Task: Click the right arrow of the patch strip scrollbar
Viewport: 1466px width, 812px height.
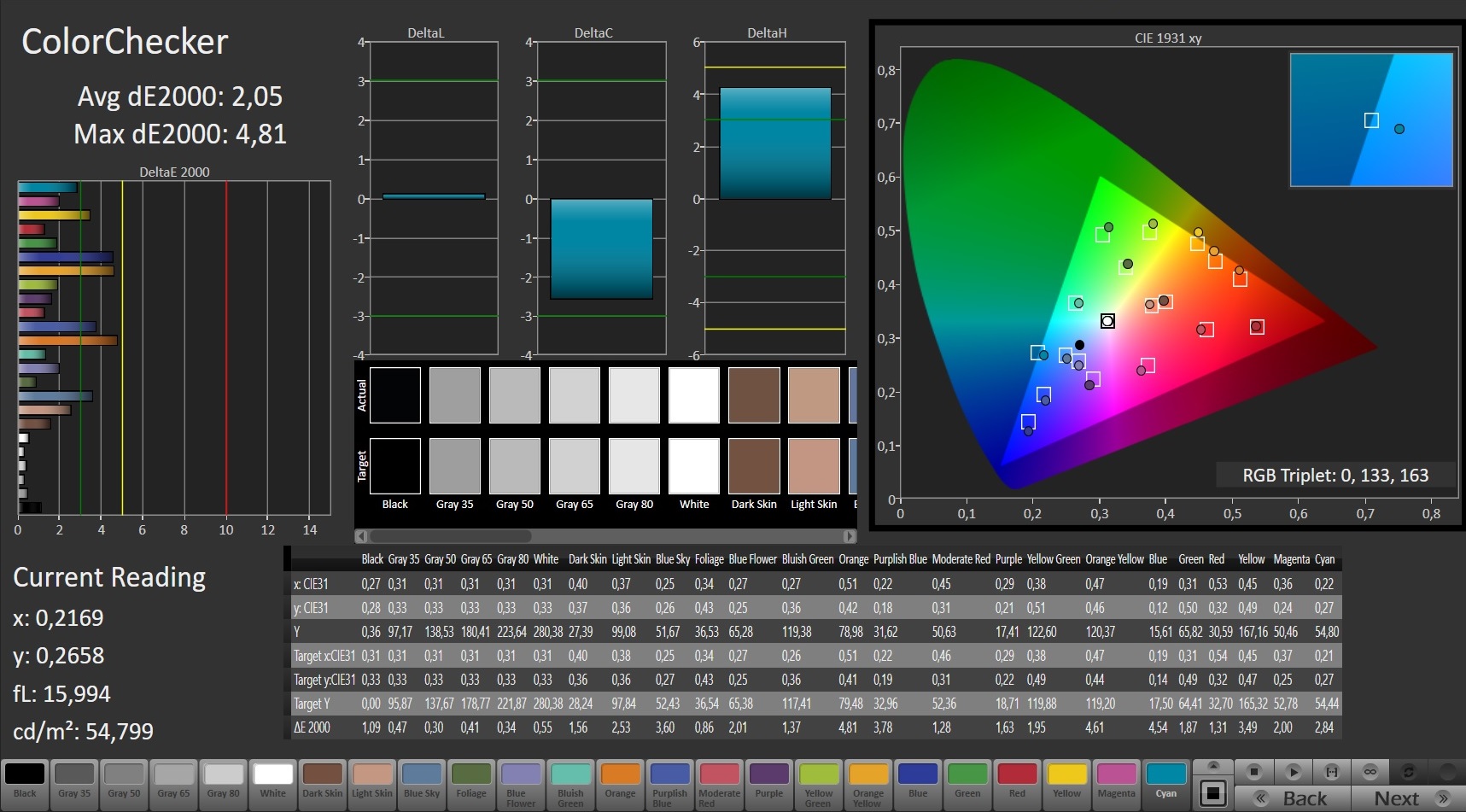Action: pyautogui.click(x=850, y=536)
